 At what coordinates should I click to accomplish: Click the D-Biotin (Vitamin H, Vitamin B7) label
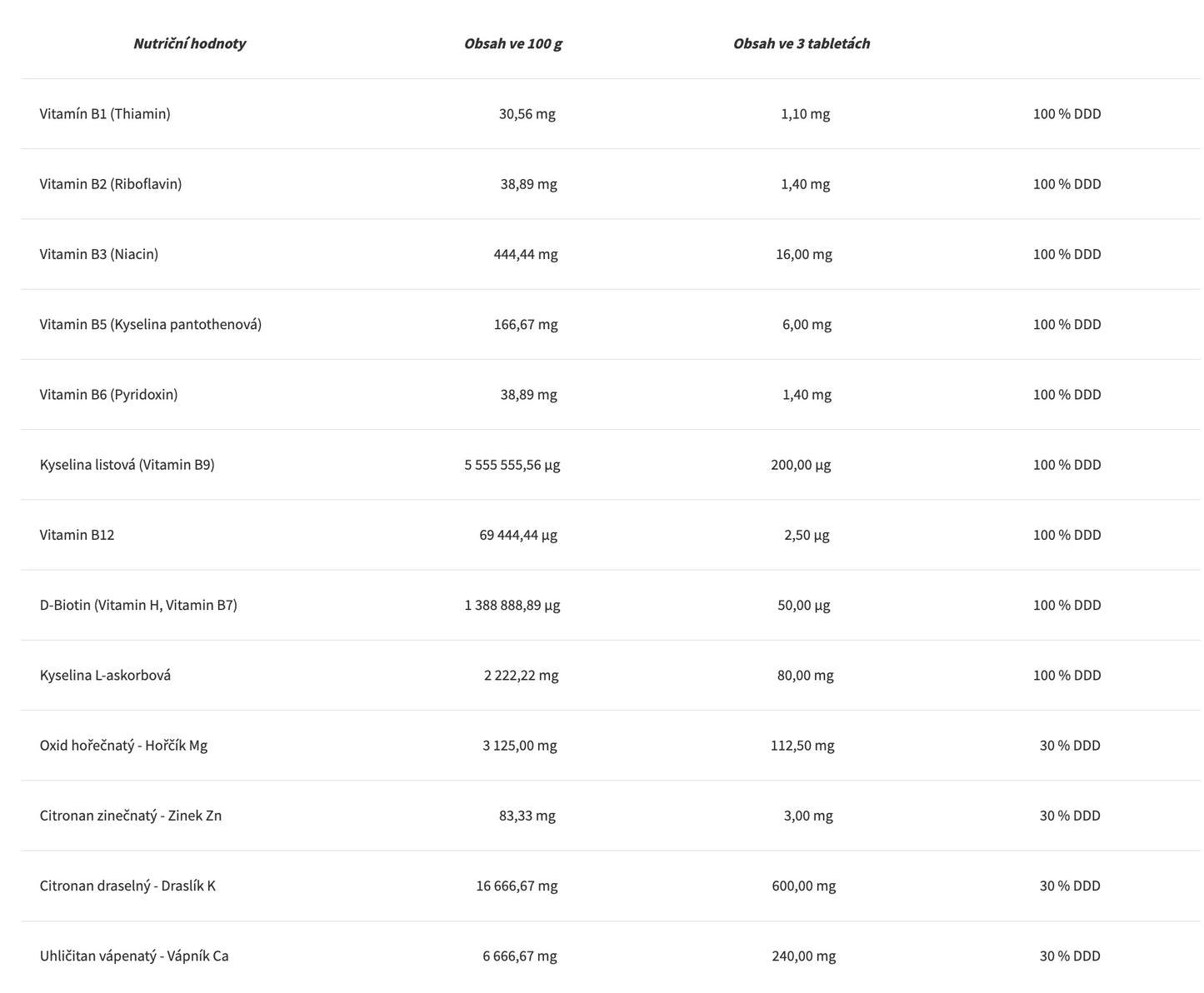coord(138,605)
